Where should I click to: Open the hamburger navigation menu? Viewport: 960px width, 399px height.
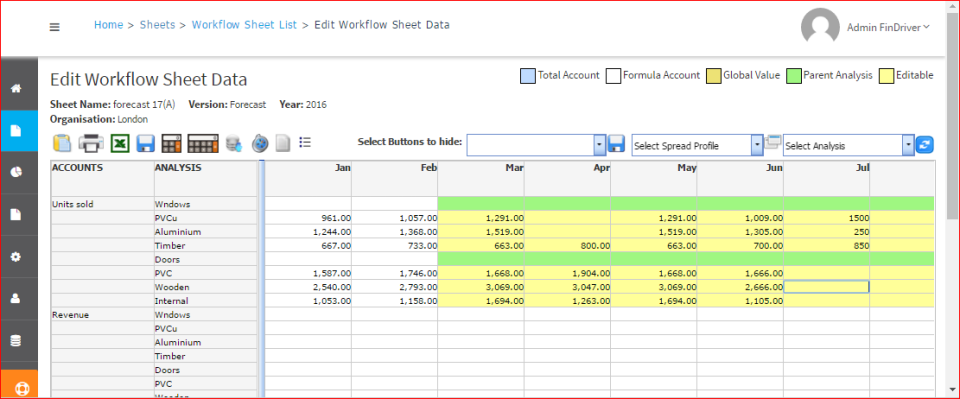(x=54, y=27)
